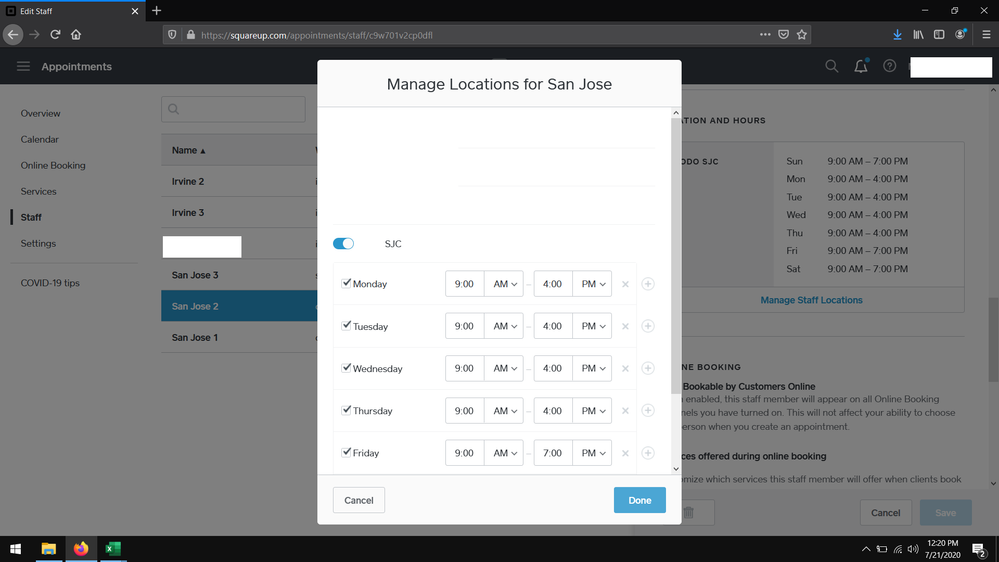
Task: Expand Thursday end PM dropdown
Action: click(592, 411)
